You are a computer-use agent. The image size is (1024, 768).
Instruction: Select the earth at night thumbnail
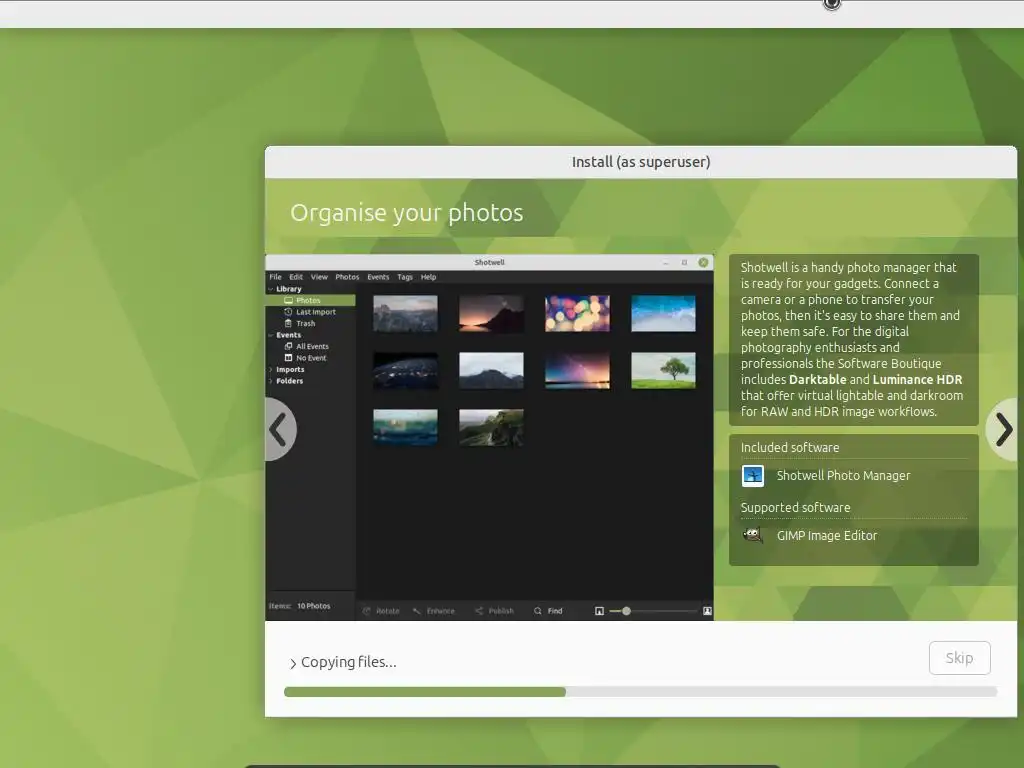tap(406, 370)
